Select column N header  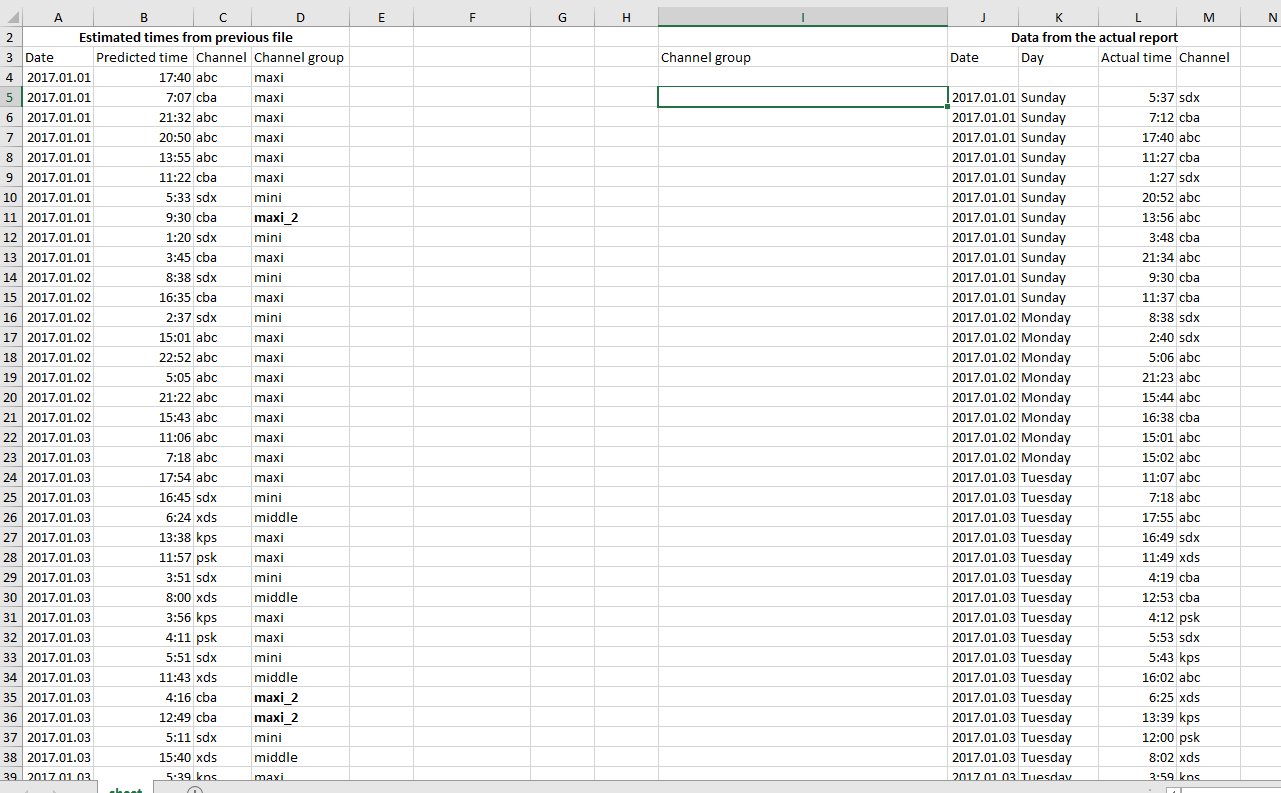(x=1261, y=17)
